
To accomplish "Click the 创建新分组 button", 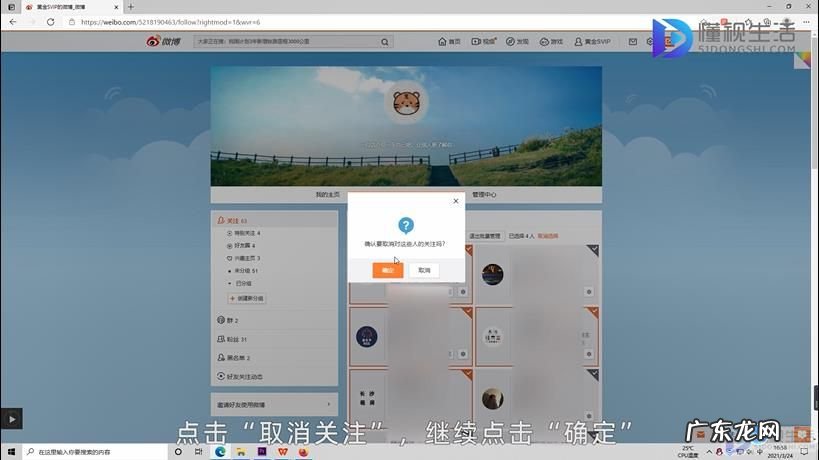I will (x=247, y=298).
